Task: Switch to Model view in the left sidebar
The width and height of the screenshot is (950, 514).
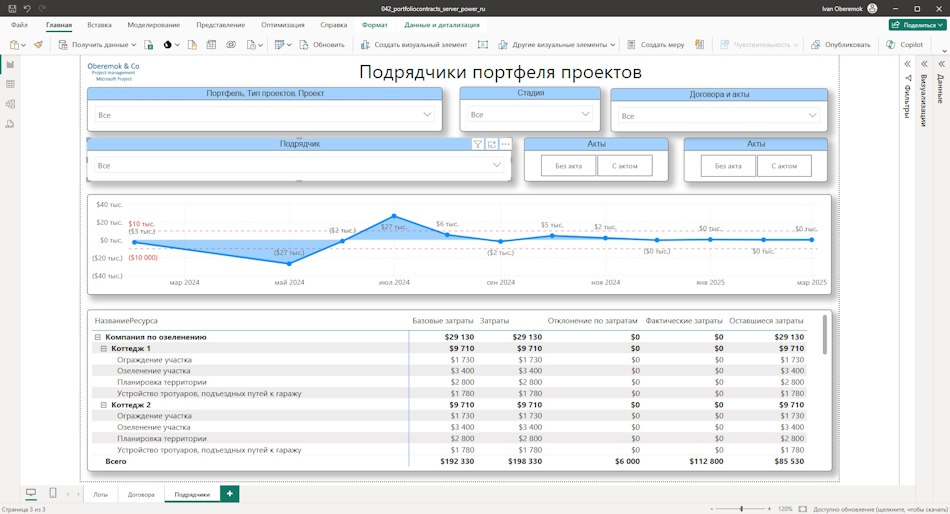Action: (10, 104)
